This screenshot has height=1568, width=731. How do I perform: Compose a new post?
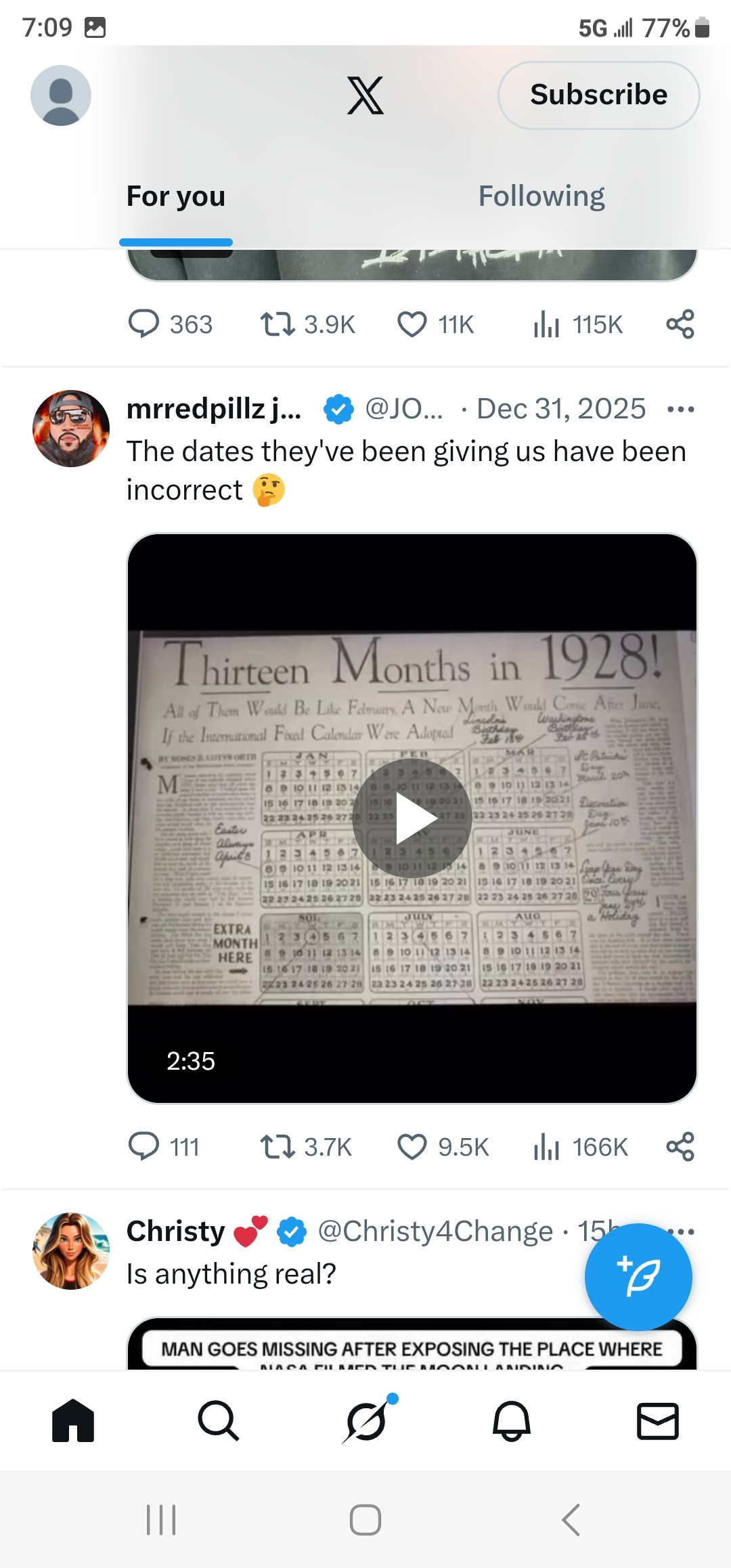[x=638, y=1277]
